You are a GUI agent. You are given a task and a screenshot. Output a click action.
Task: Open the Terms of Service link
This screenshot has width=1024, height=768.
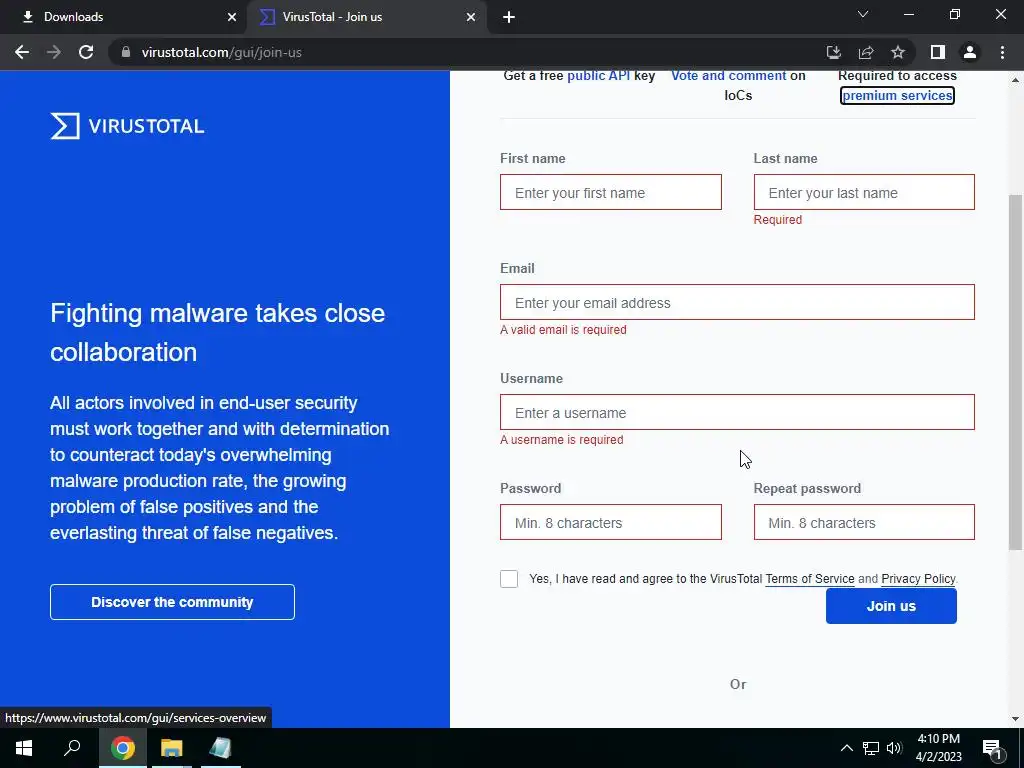point(810,579)
